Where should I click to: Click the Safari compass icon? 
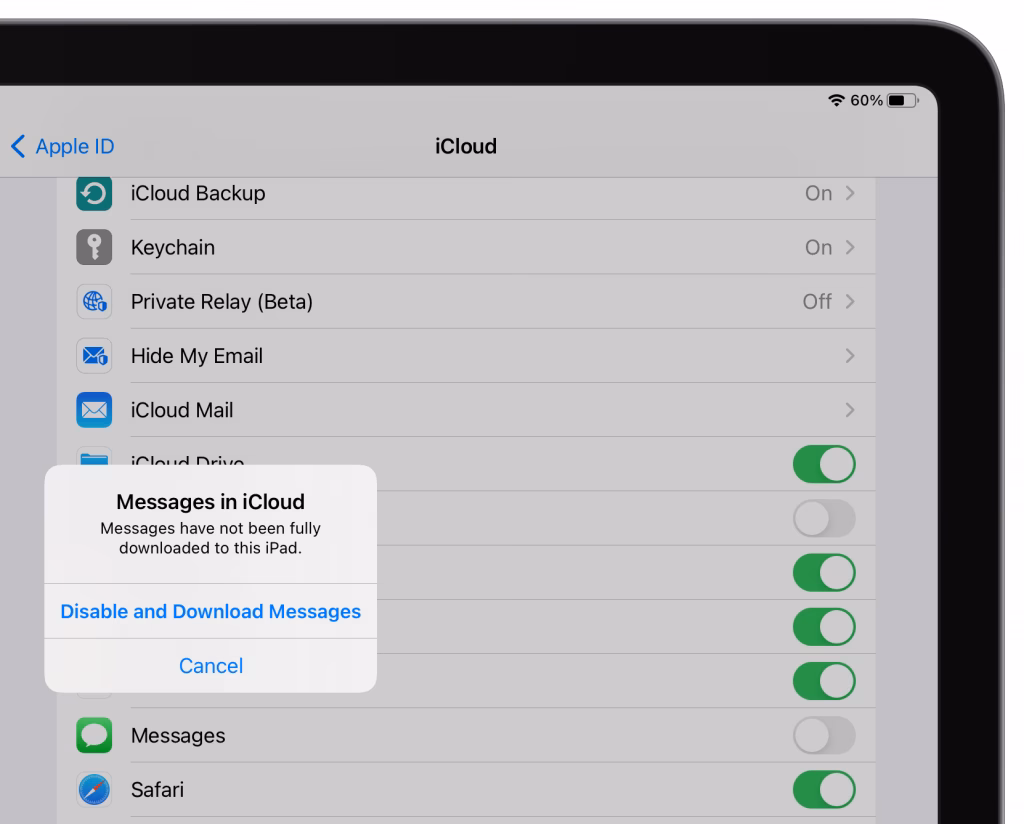tap(93, 789)
